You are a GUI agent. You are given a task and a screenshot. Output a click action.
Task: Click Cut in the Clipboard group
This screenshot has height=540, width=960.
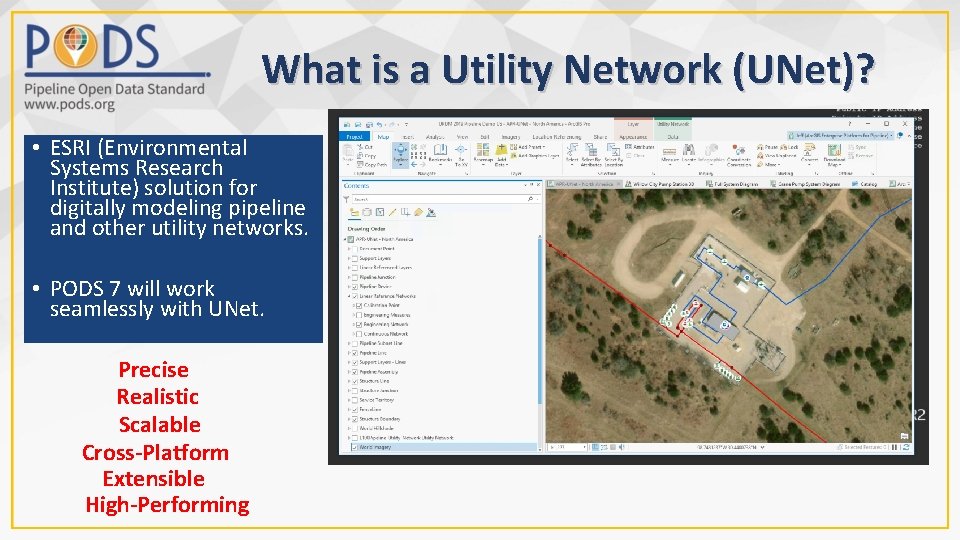366,148
